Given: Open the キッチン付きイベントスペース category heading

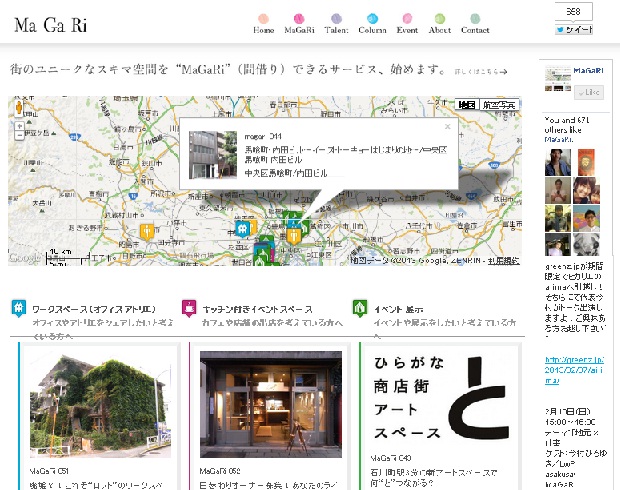Looking at the screenshot, I should 257,309.
